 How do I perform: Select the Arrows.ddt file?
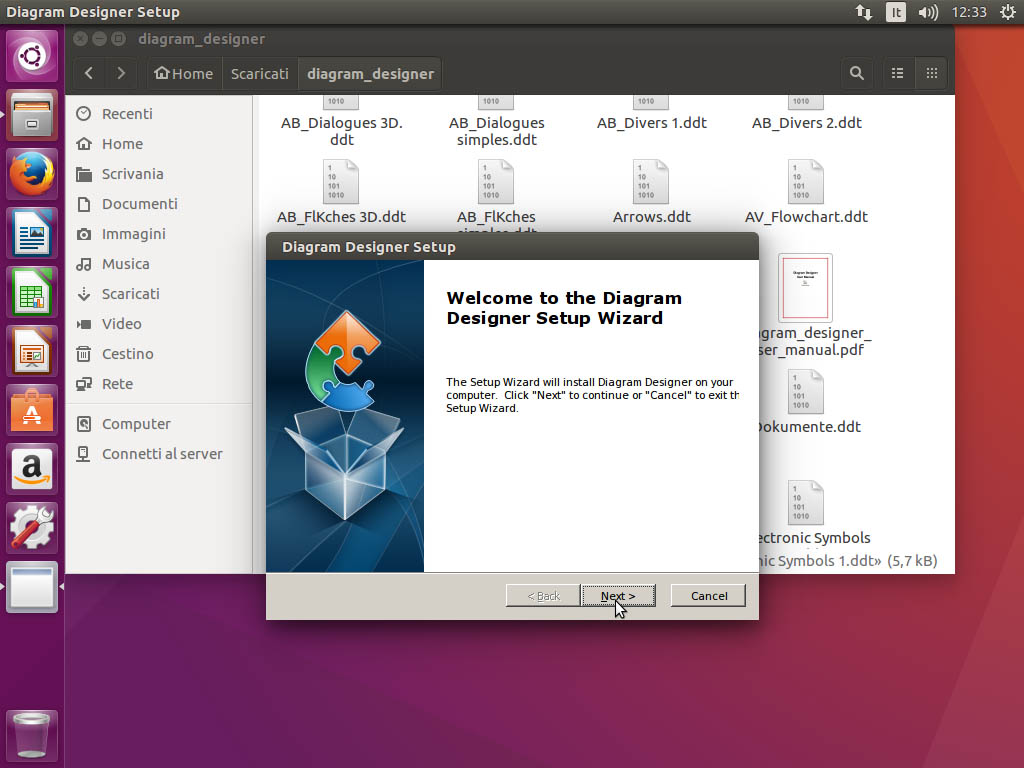(x=651, y=192)
